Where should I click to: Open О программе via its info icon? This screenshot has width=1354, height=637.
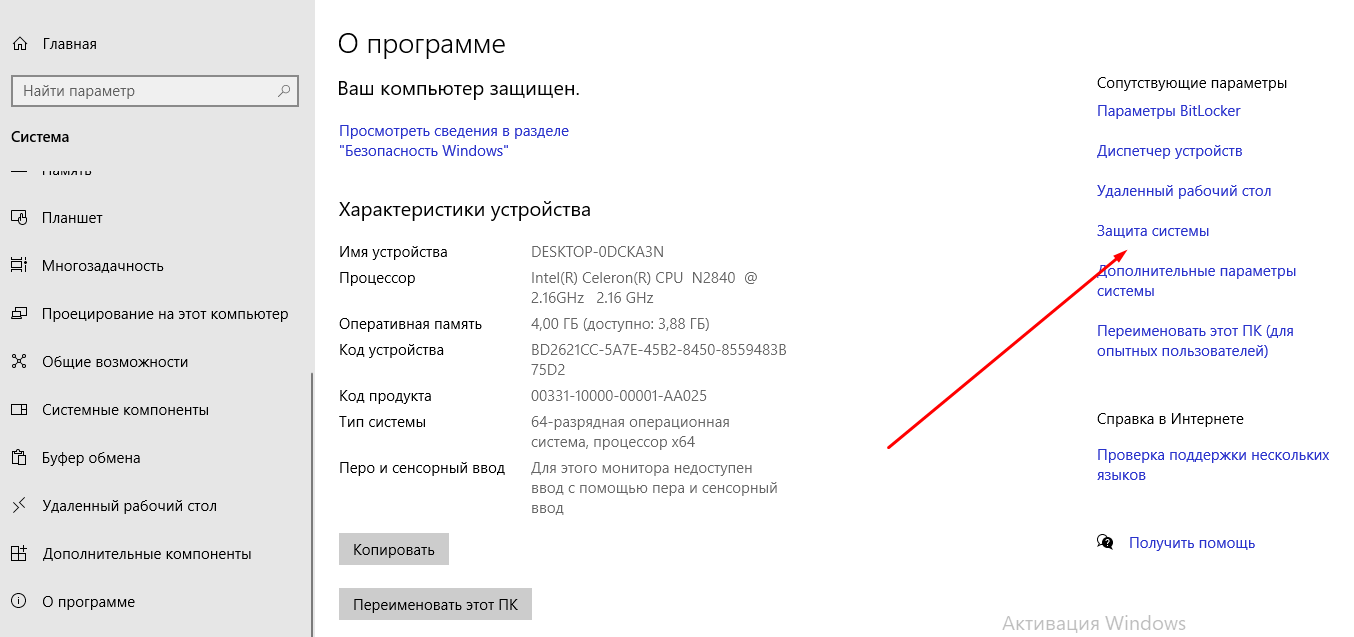click(x=18, y=601)
